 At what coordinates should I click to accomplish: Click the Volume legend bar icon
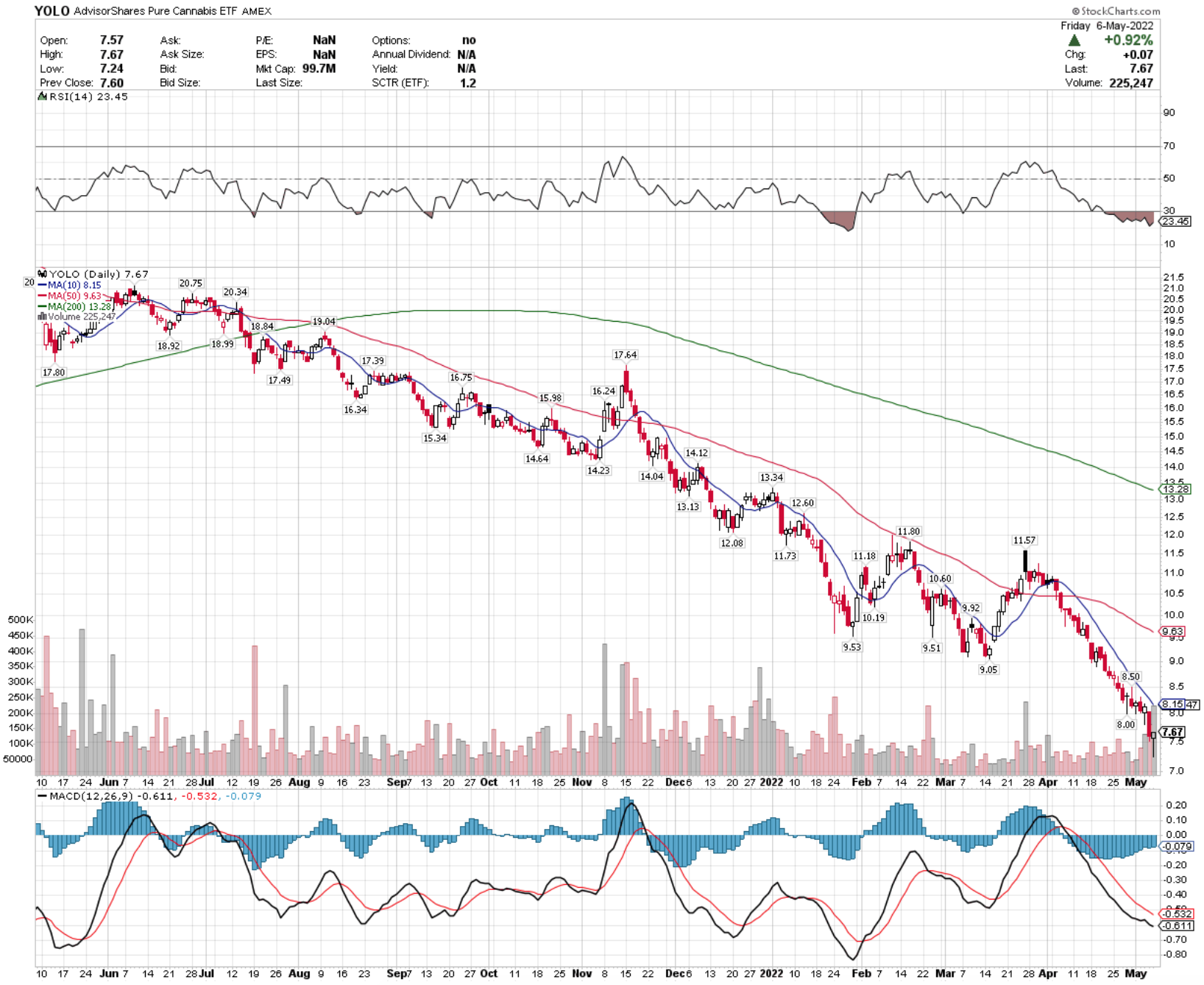click(x=43, y=317)
